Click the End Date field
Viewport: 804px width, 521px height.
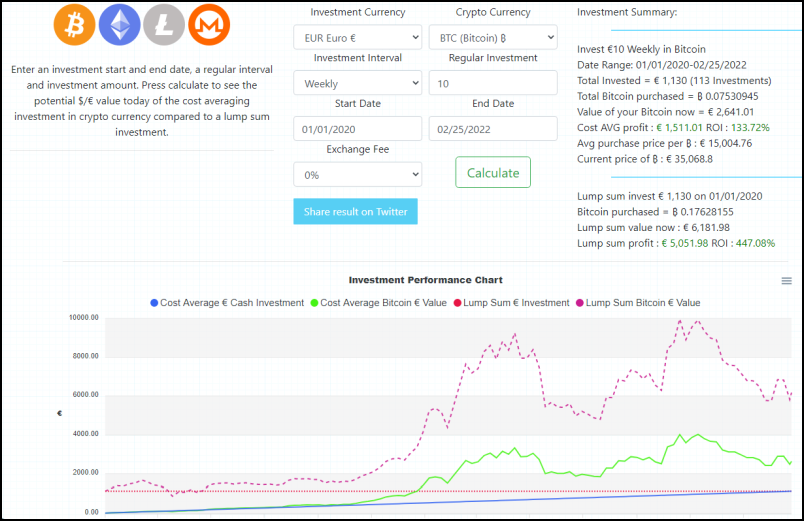tap(493, 129)
